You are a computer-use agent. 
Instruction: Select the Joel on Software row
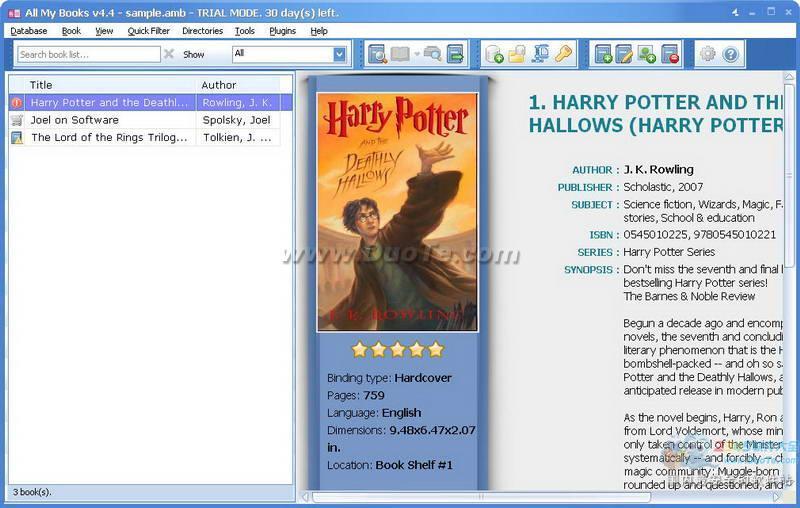coord(144,120)
